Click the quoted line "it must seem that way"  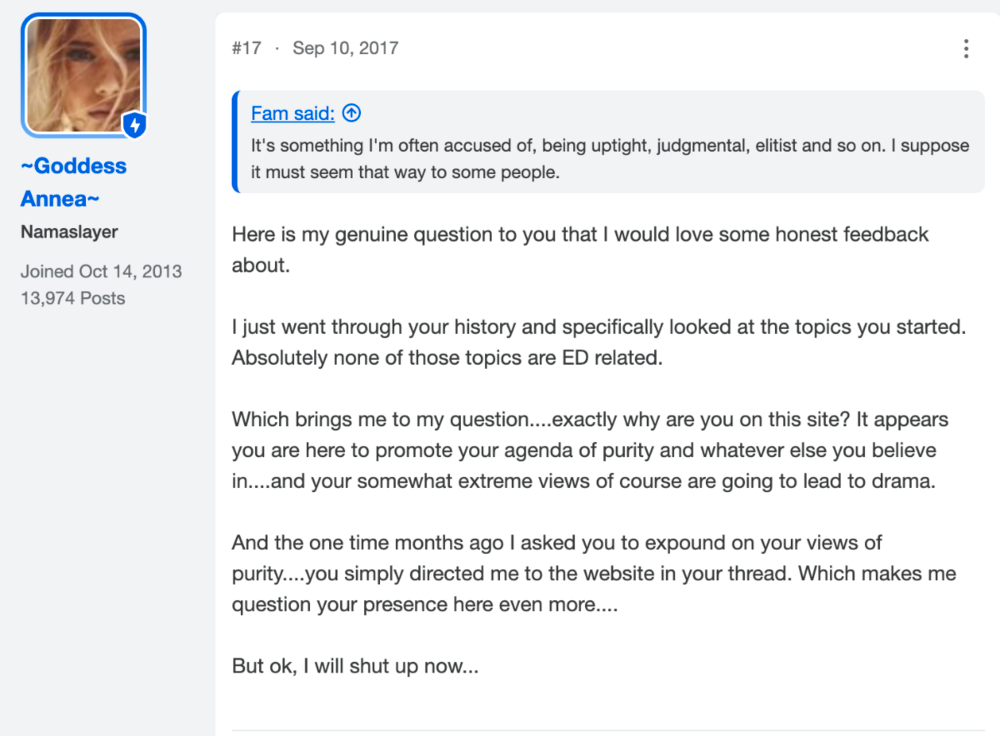[x=405, y=172]
